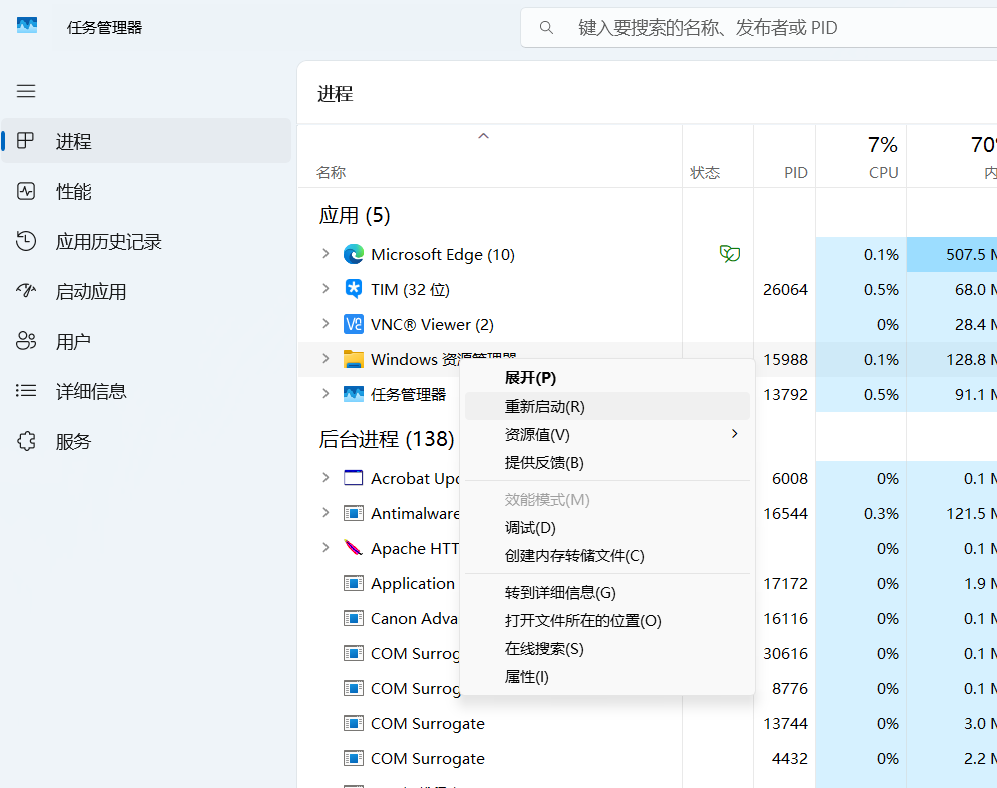
Task: Click the Windows Explorer folder icon
Action: pyautogui.click(x=354, y=359)
